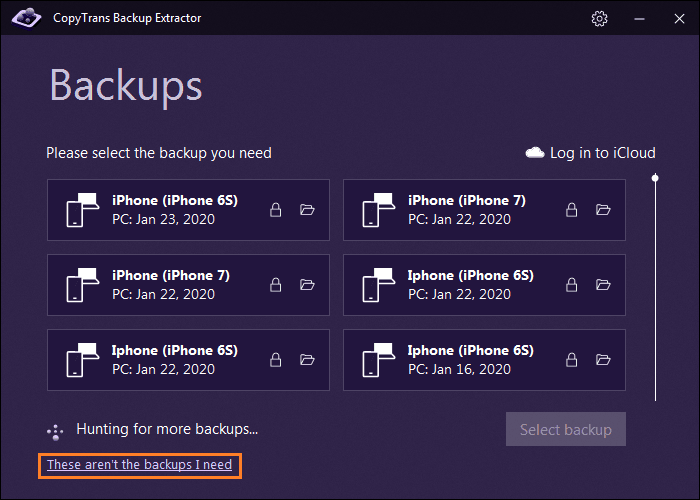Click the Select backup button
This screenshot has height=500, width=700.
pyautogui.click(x=566, y=429)
